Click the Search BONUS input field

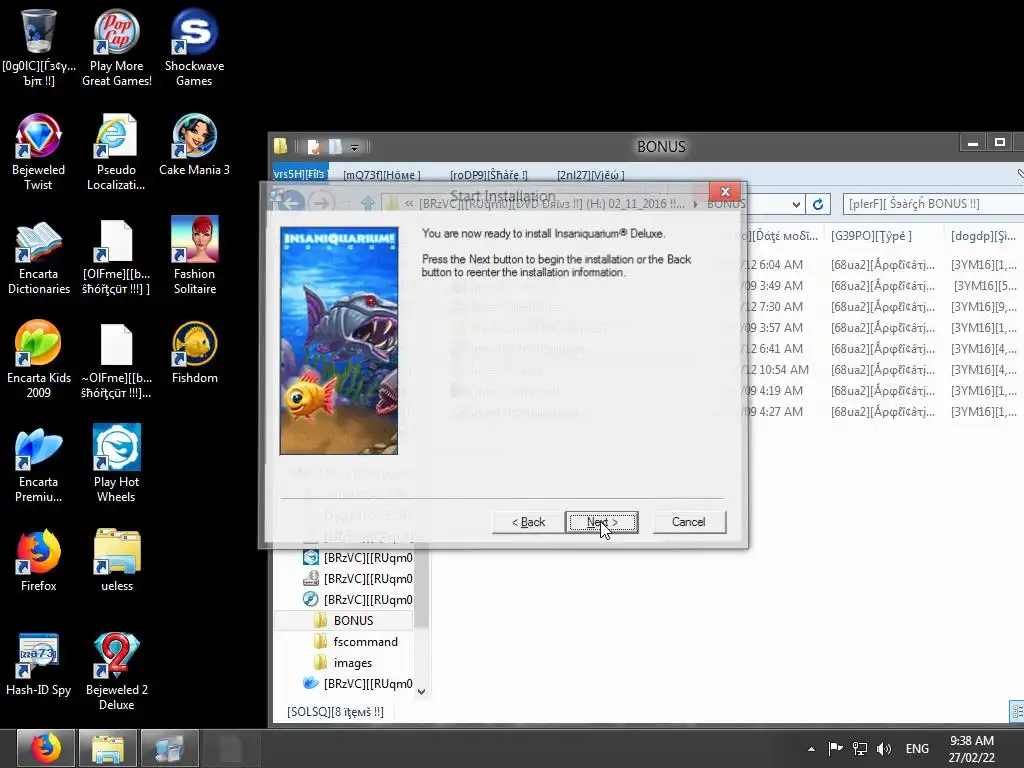click(x=934, y=204)
